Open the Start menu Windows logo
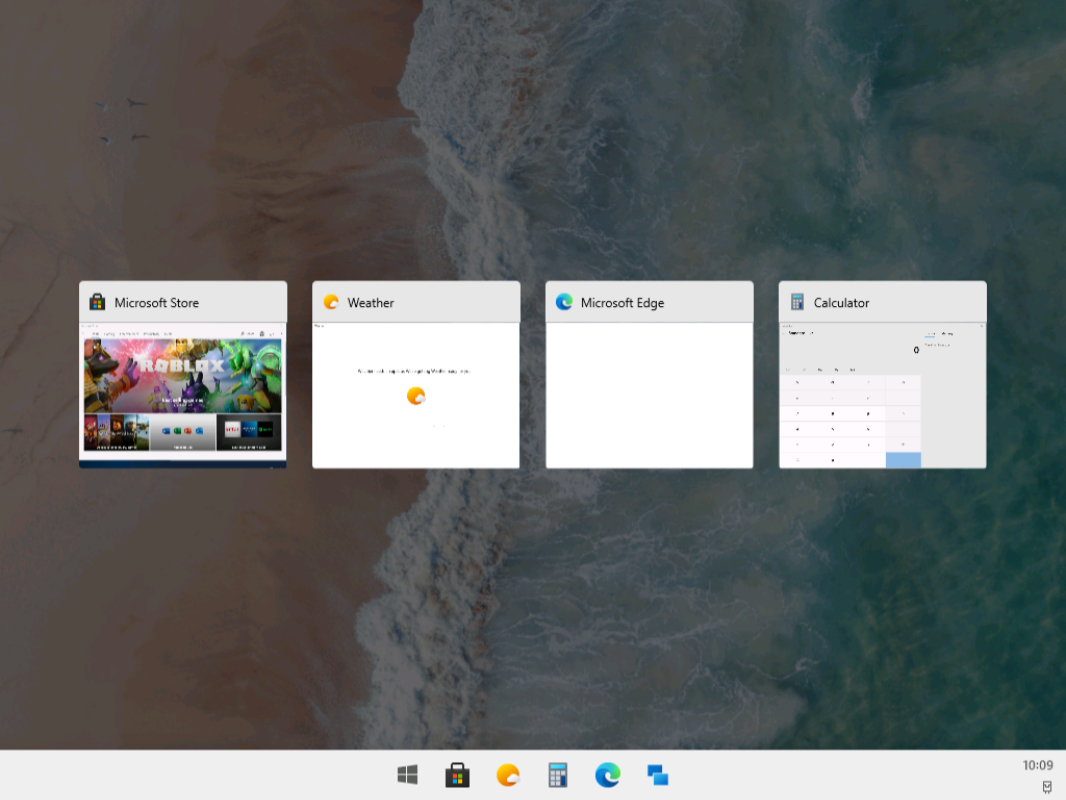The image size is (1066, 800). pos(407,775)
